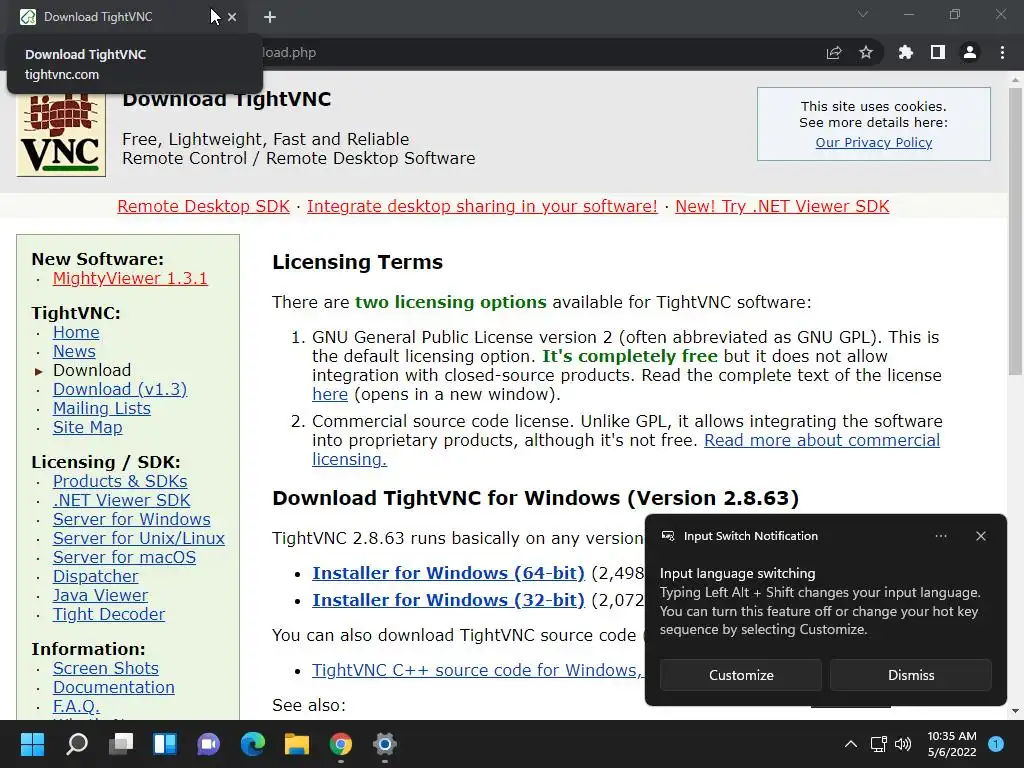Screen dimensions: 1024x768
Task: Open Task View on the taskbar
Action: [121, 744]
